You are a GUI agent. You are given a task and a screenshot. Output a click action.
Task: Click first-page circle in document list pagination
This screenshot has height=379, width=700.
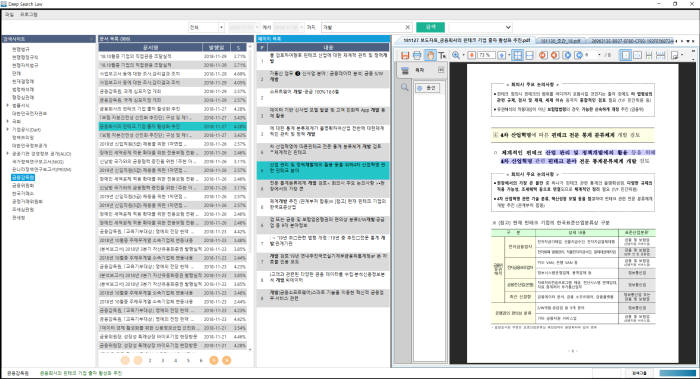point(125,360)
